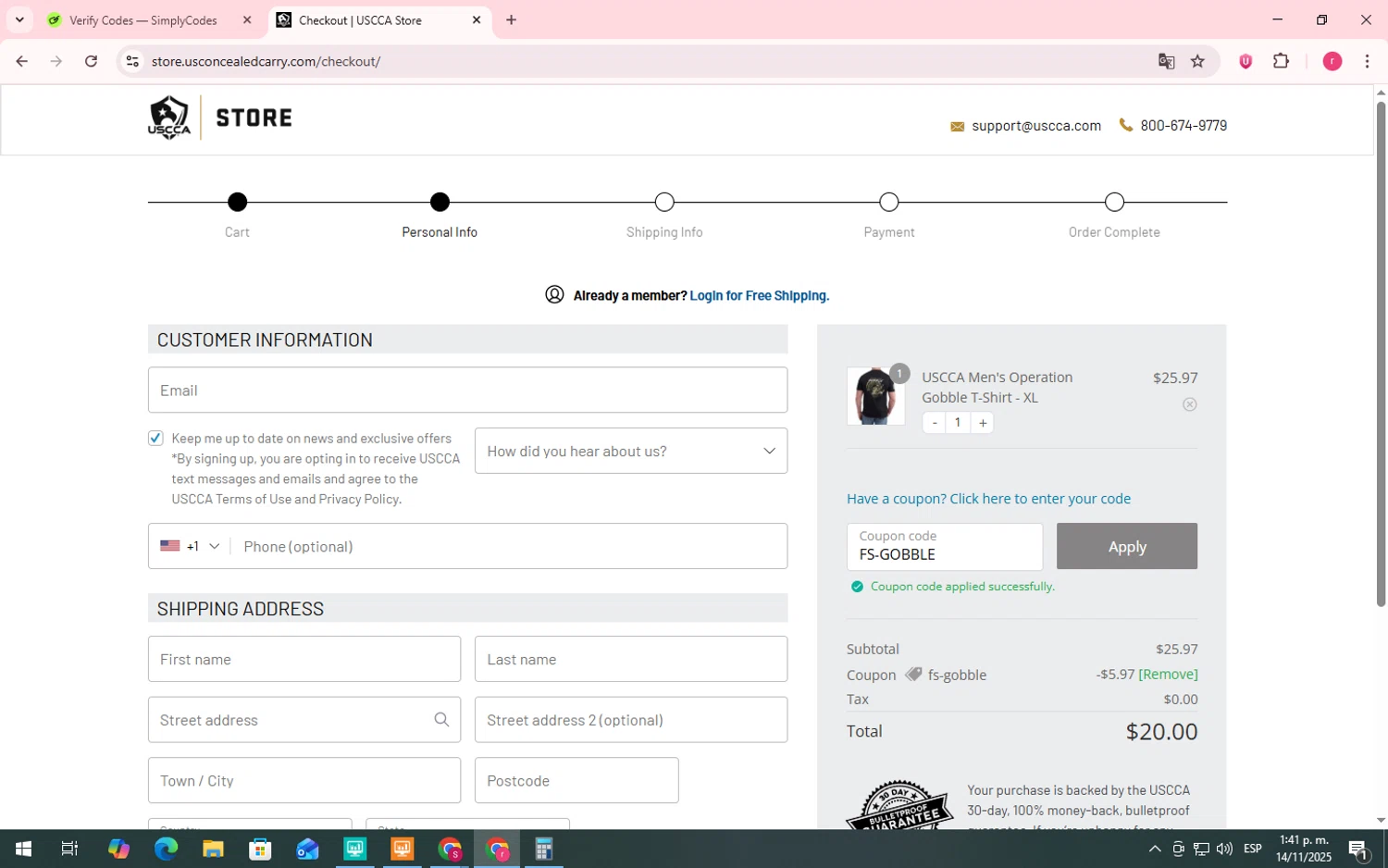This screenshot has width=1388, height=868.
Task: Click the browser address bar URL
Action: click(266, 61)
